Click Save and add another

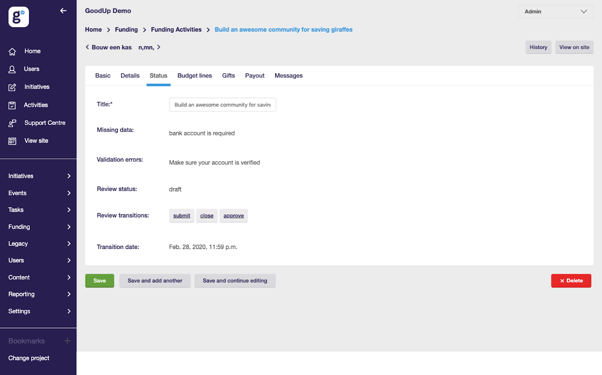tap(155, 281)
